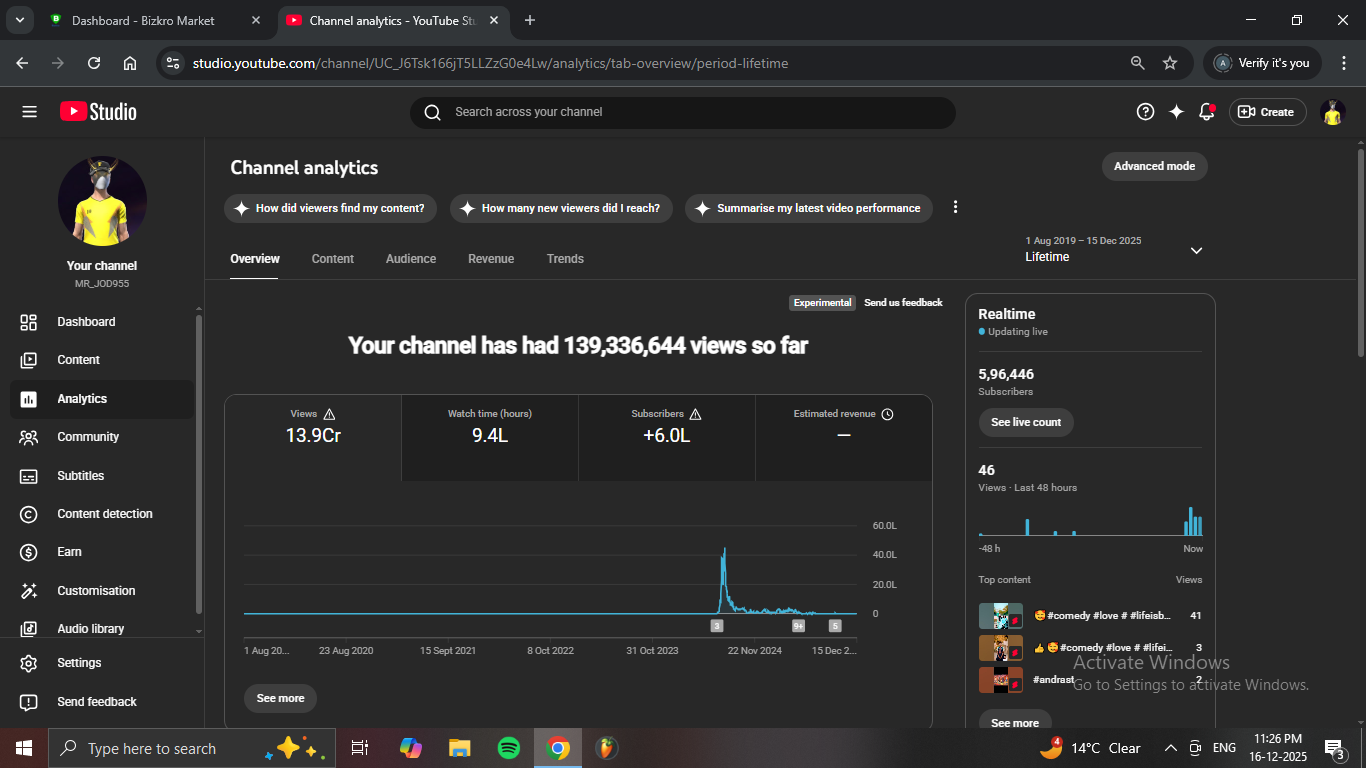Viewport: 1366px width, 768px height.
Task: Click the warning icon beside Views
Action: tap(329, 414)
